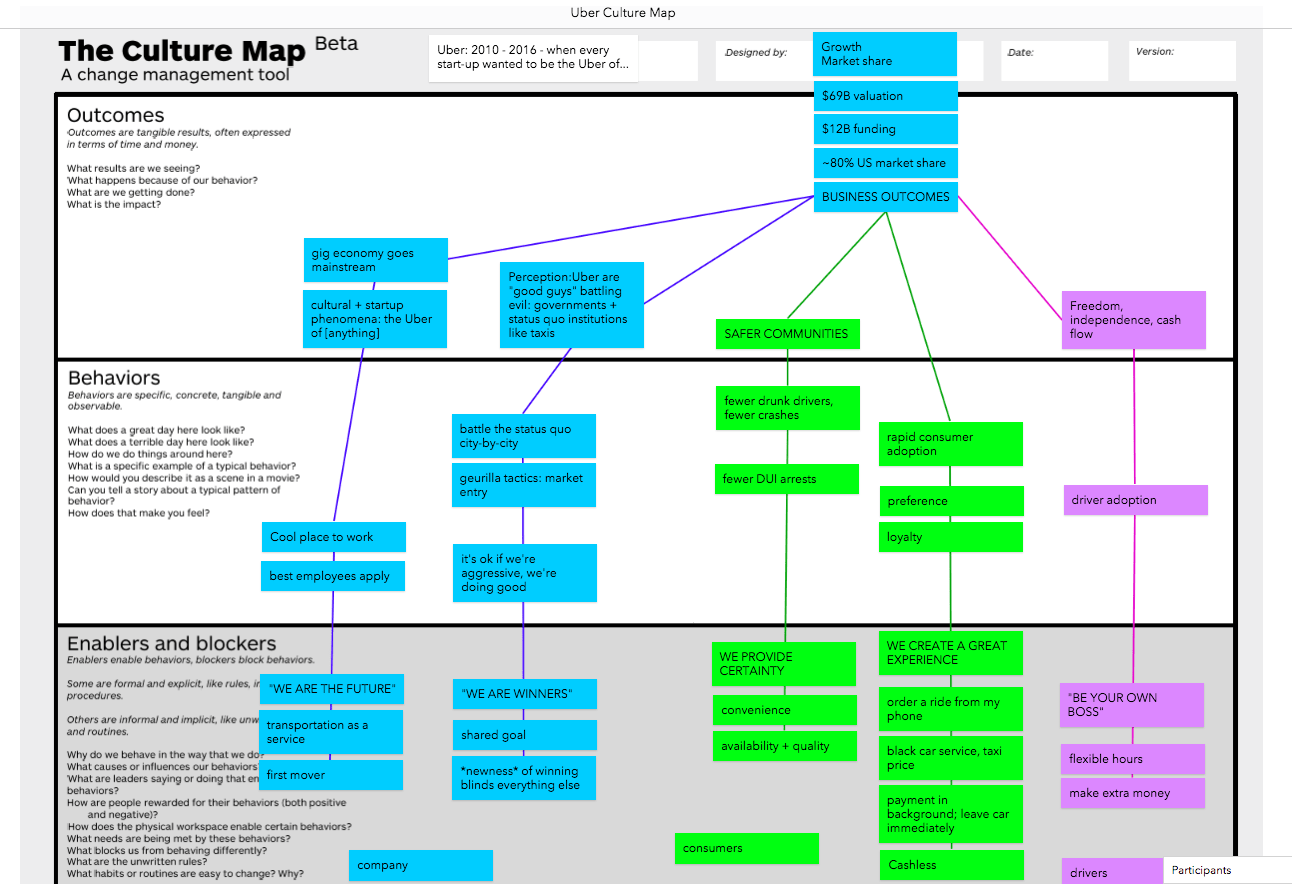Select the 'BUSINESS OUTCOMES' note
1292x884 pixels.
pos(886,197)
